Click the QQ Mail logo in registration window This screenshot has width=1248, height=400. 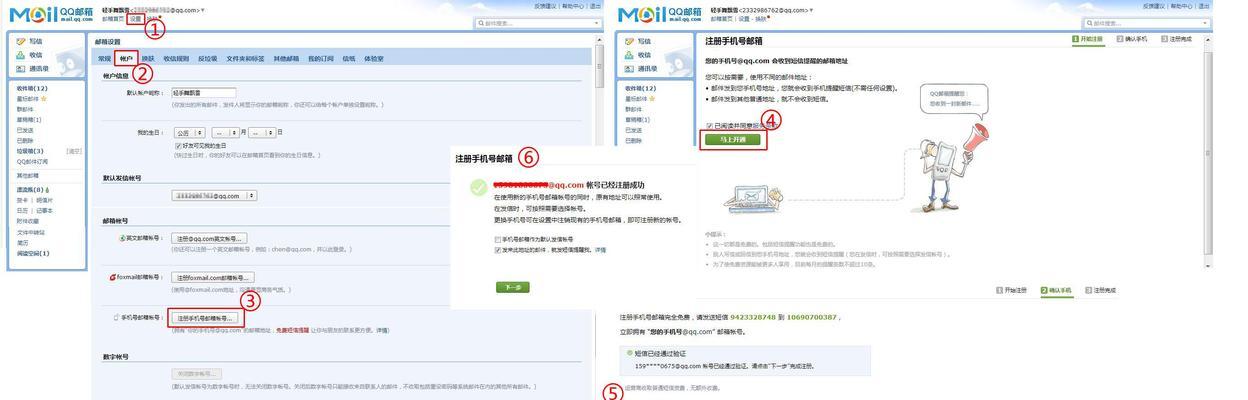(662, 13)
